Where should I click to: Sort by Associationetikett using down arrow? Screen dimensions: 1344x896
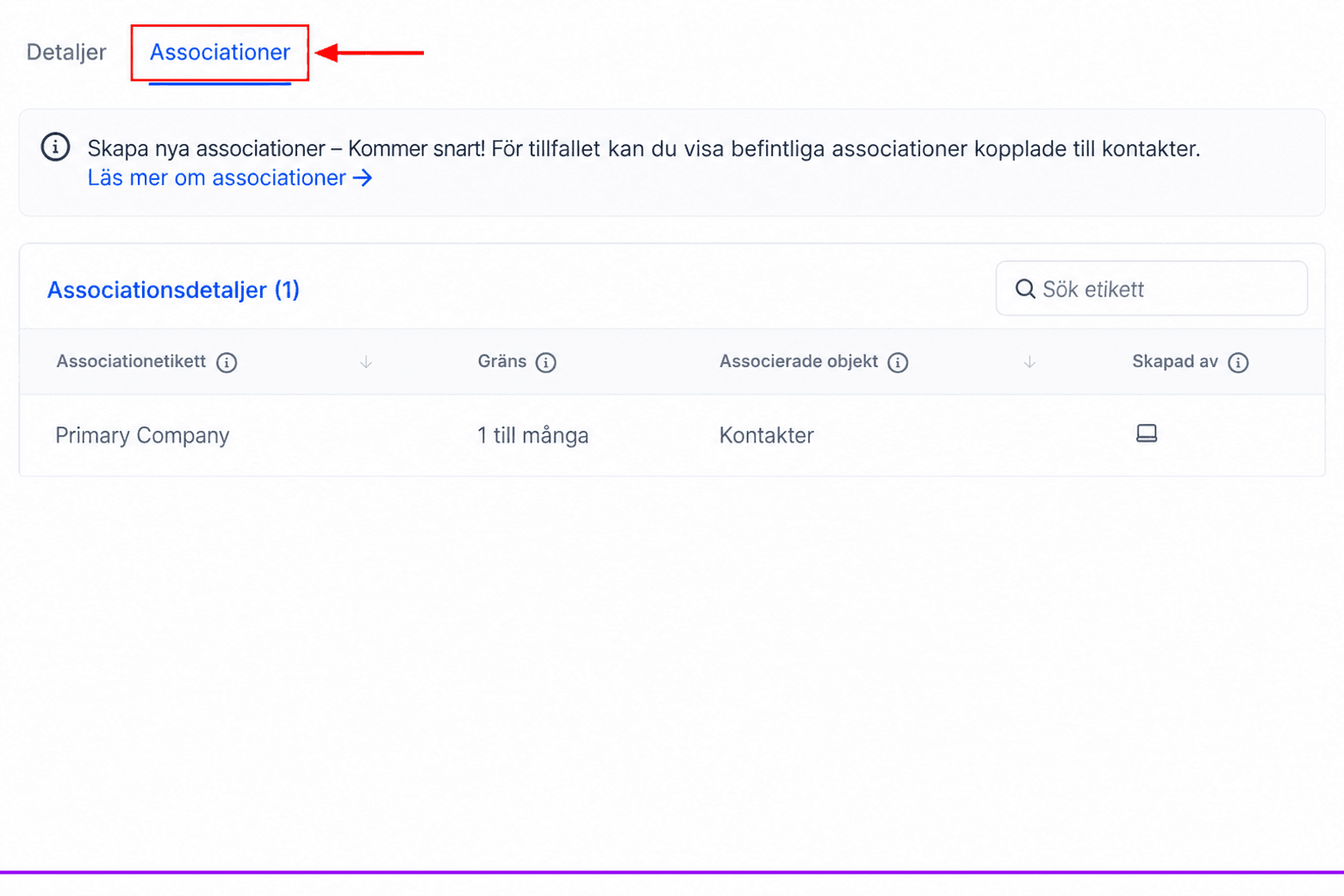point(366,363)
